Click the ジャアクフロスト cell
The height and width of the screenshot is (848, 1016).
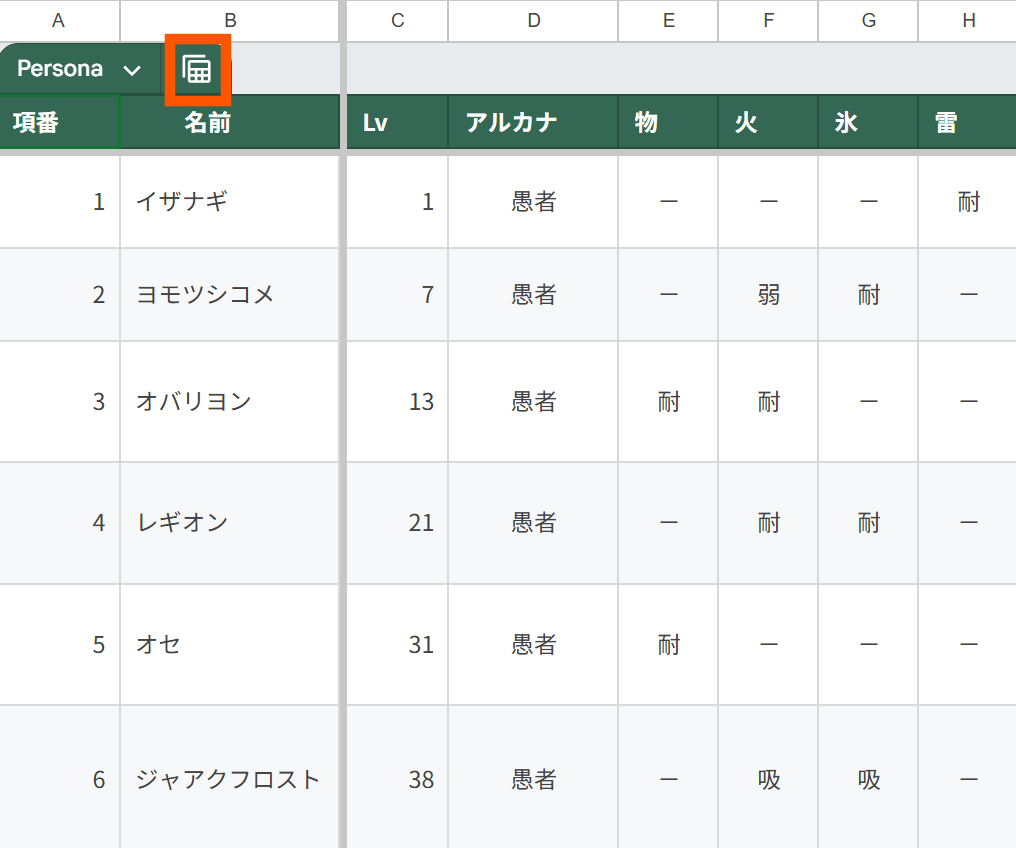(x=230, y=779)
